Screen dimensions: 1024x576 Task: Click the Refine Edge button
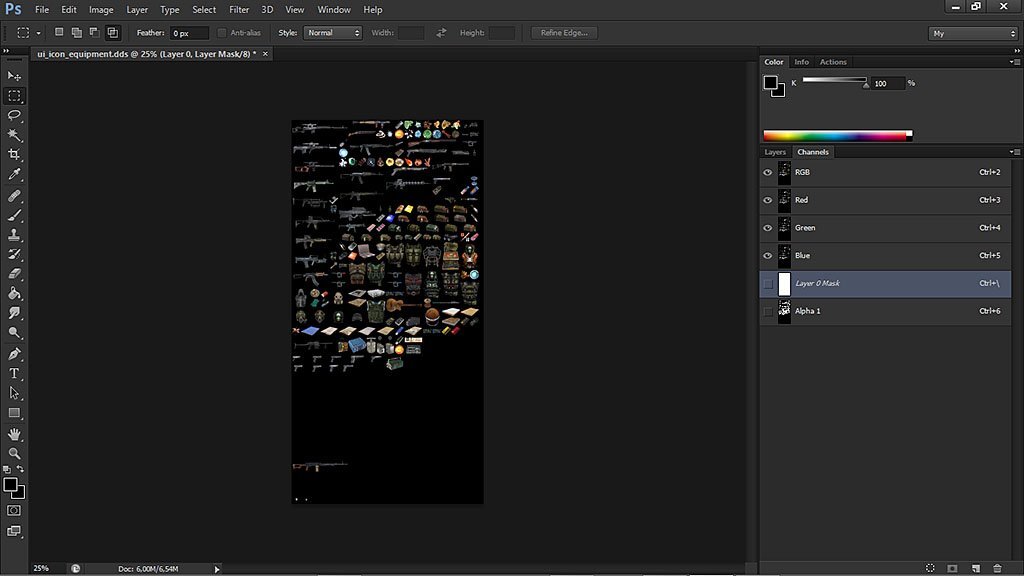click(565, 33)
